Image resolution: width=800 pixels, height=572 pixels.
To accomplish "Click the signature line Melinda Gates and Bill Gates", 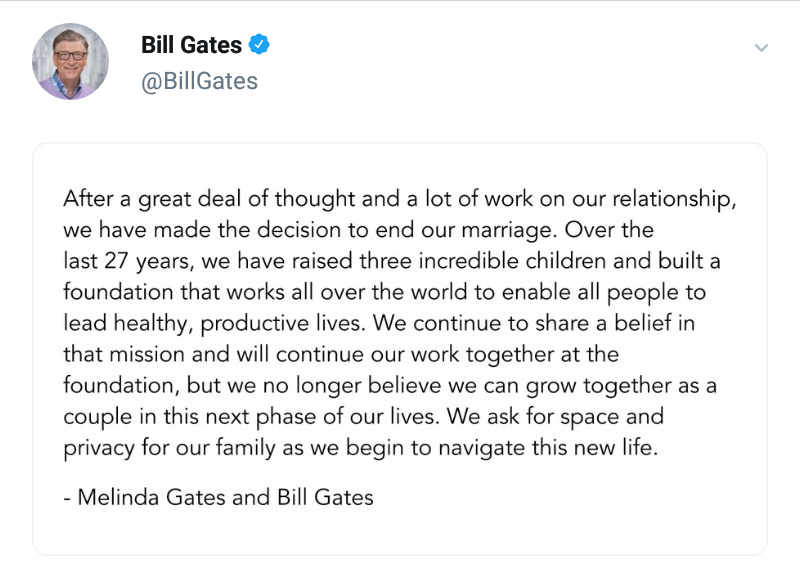I will click(218, 497).
